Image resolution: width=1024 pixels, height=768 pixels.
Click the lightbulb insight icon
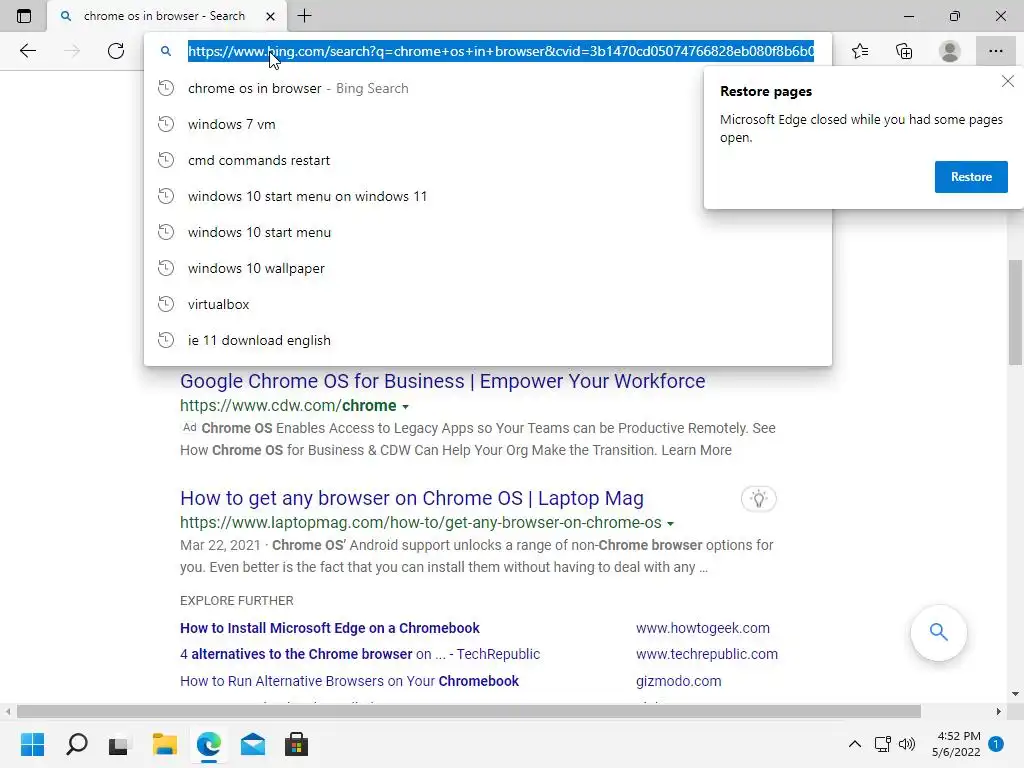tap(758, 499)
